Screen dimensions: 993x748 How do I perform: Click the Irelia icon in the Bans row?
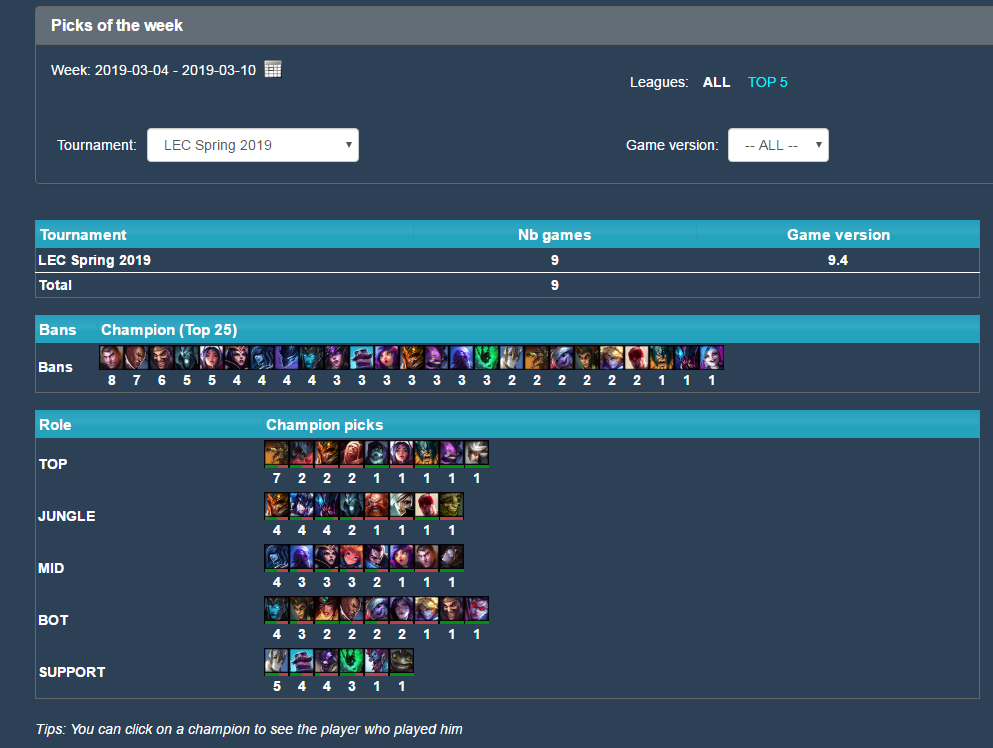[x=212, y=358]
